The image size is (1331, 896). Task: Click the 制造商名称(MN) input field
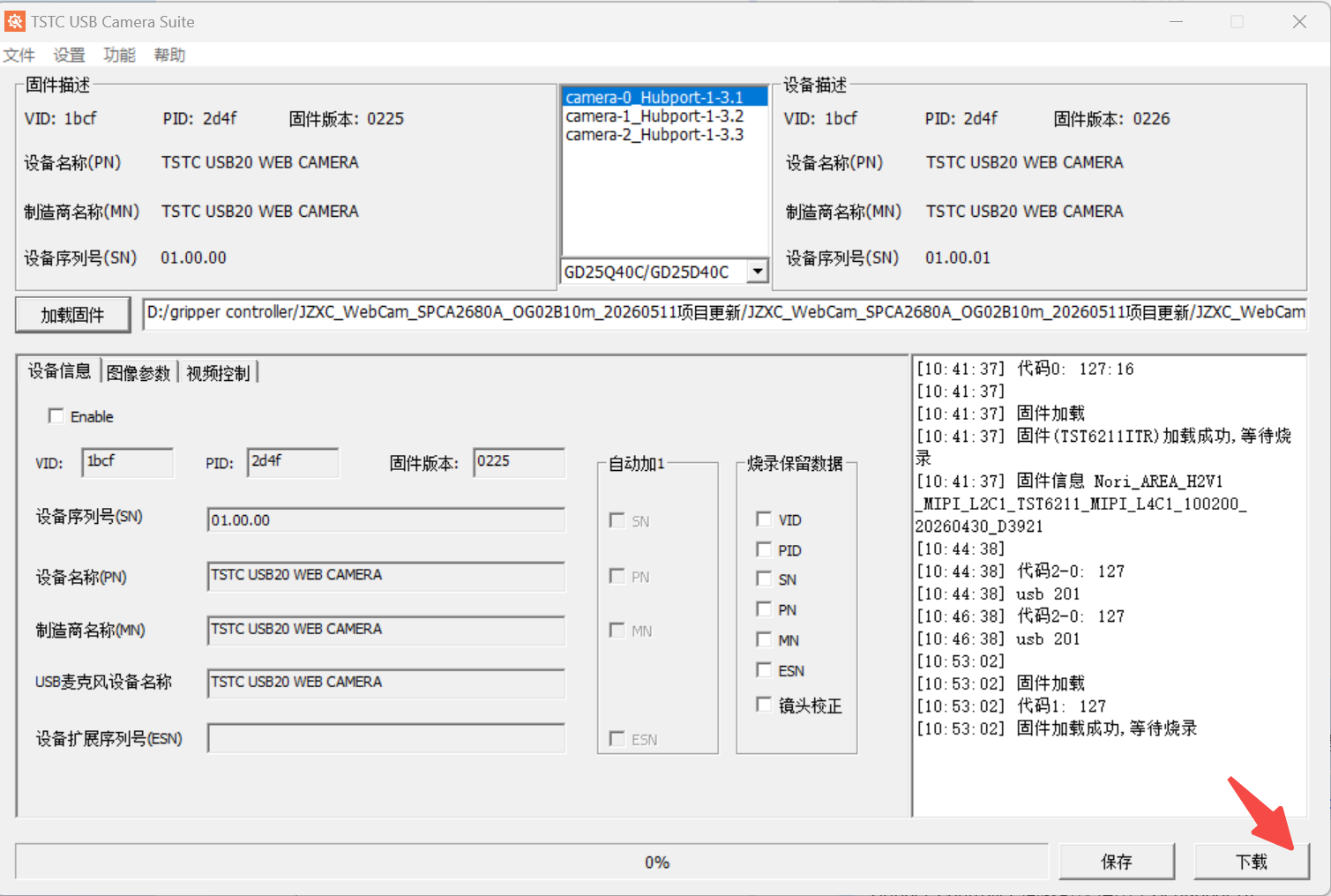(386, 630)
